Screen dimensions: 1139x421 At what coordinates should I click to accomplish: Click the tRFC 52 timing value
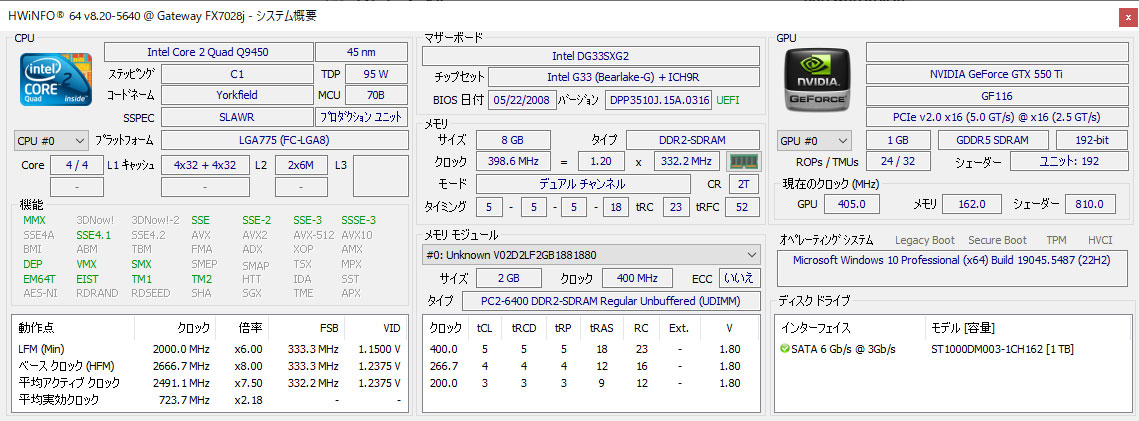click(742, 208)
